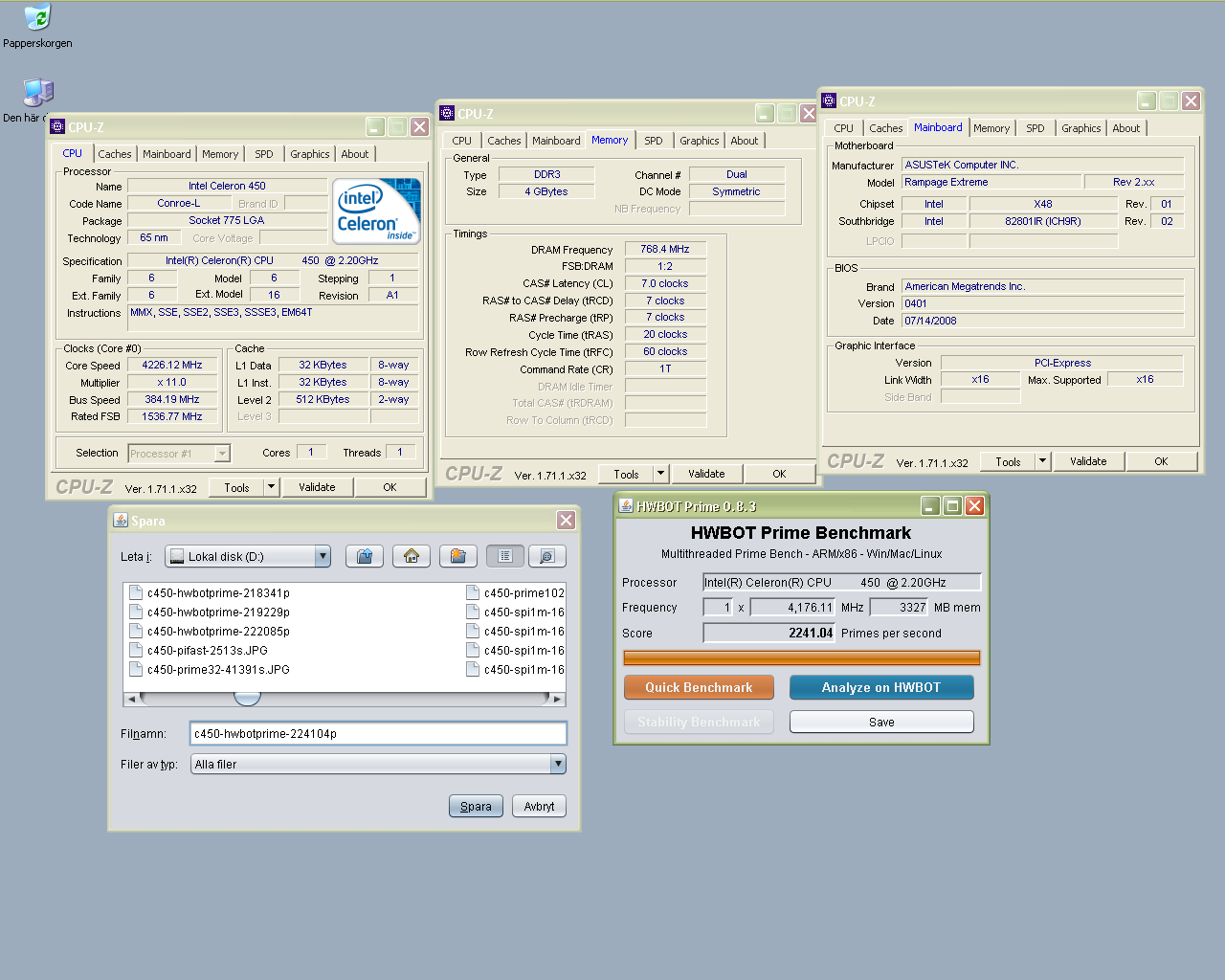This screenshot has width=1225, height=980.
Task: Click the orange benchmark progress bar
Action: coord(801,657)
